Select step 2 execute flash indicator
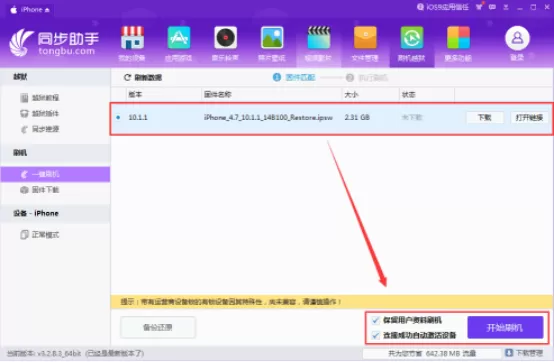This screenshot has height=362, width=554. 367,78
